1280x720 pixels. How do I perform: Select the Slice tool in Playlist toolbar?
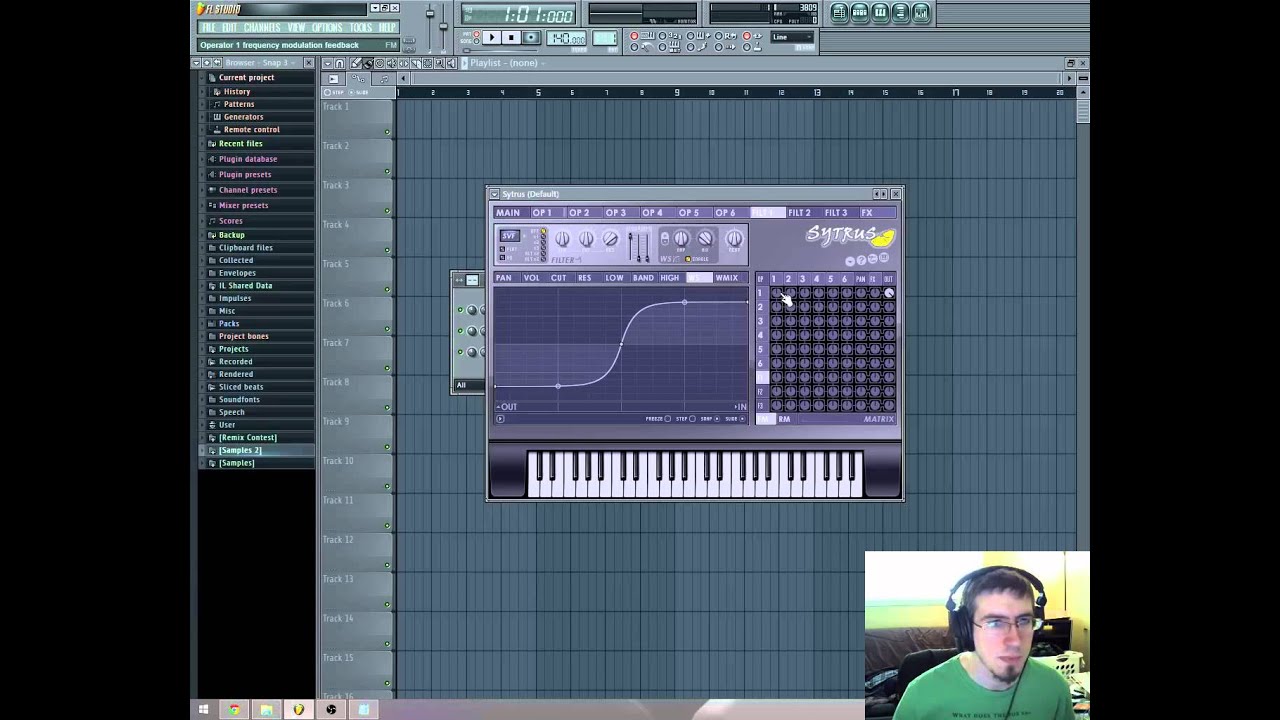[415, 63]
